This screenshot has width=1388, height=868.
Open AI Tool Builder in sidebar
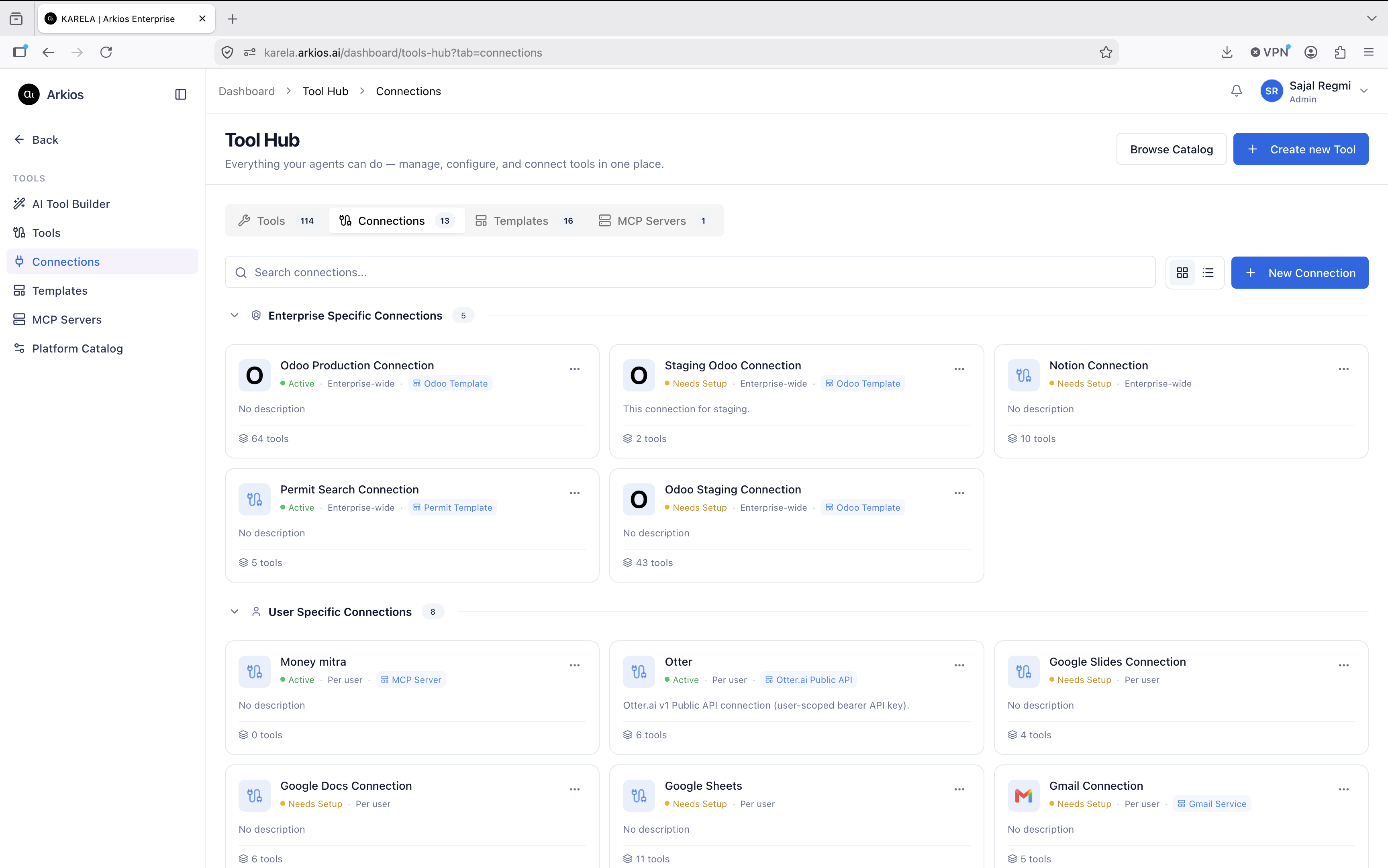pos(102,204)
